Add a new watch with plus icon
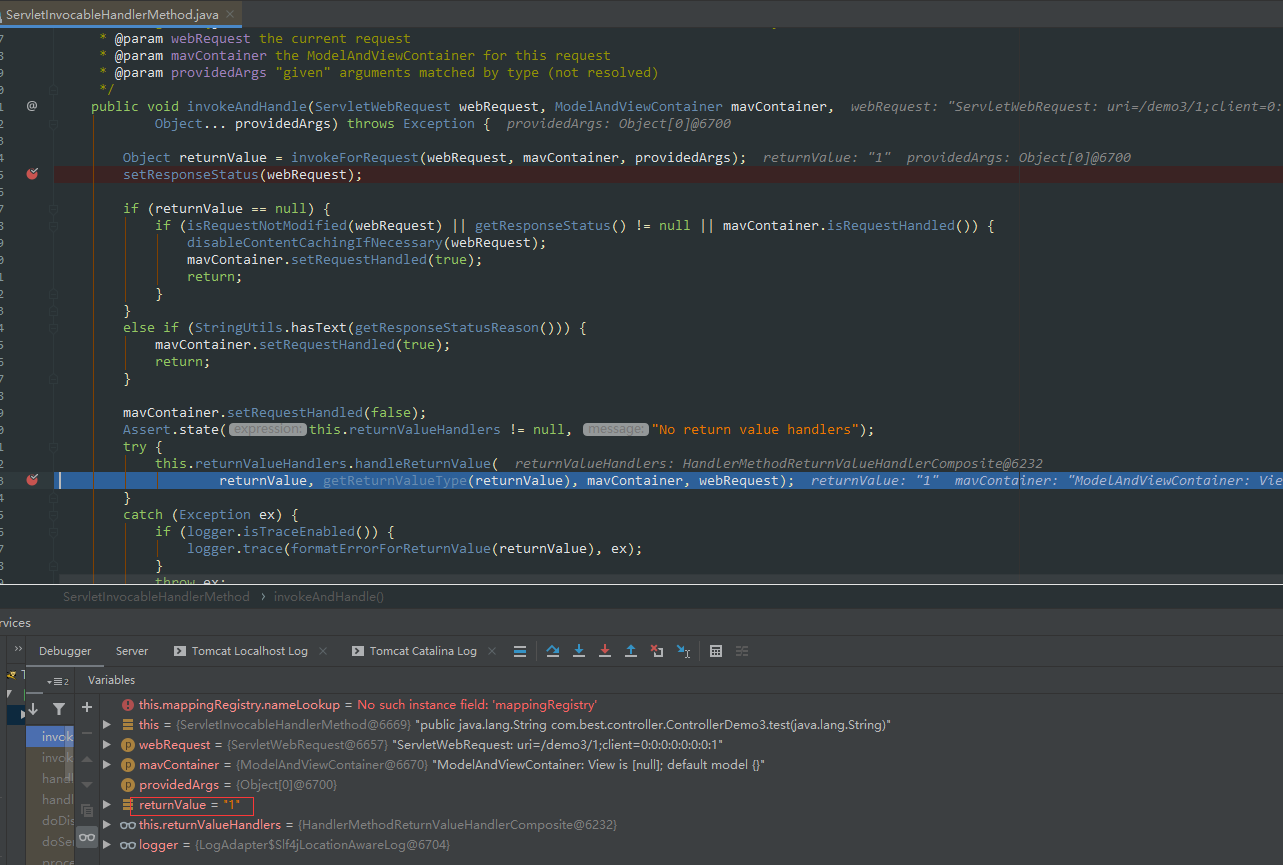This screenshot has width=1283, height=865. pyautogui.click(x=87, y=707)
